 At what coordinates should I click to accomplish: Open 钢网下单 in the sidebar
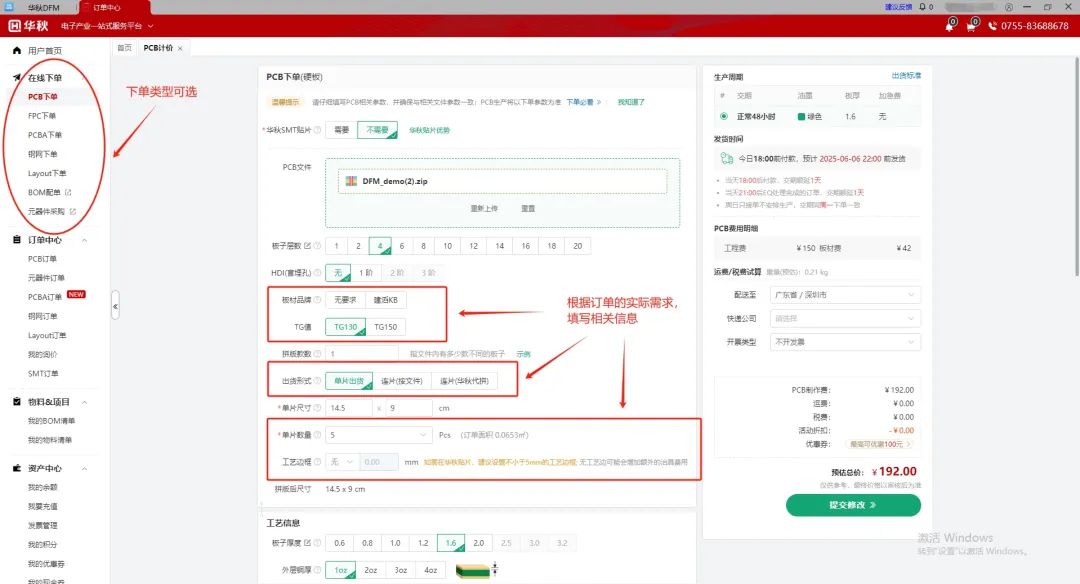(43, 154)
